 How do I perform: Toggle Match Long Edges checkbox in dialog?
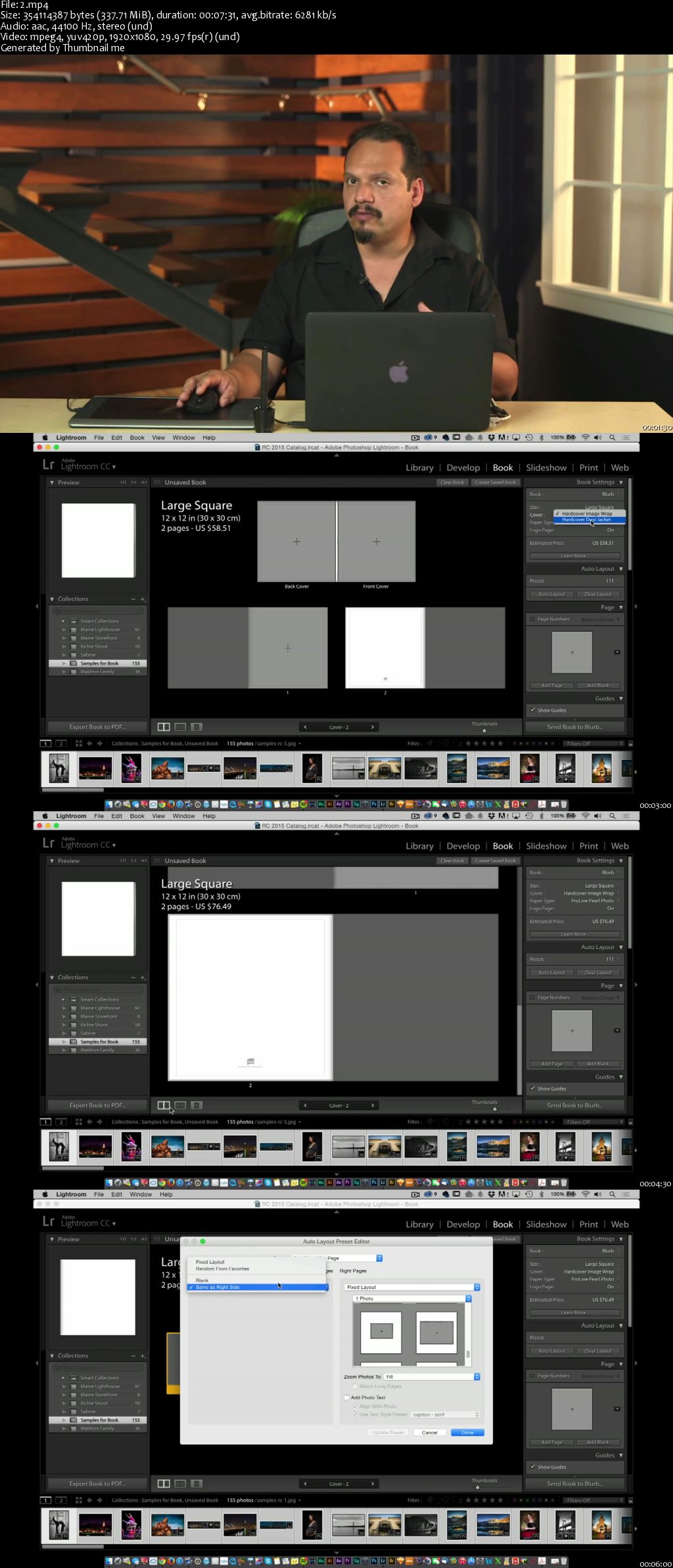pos(355,1386)
